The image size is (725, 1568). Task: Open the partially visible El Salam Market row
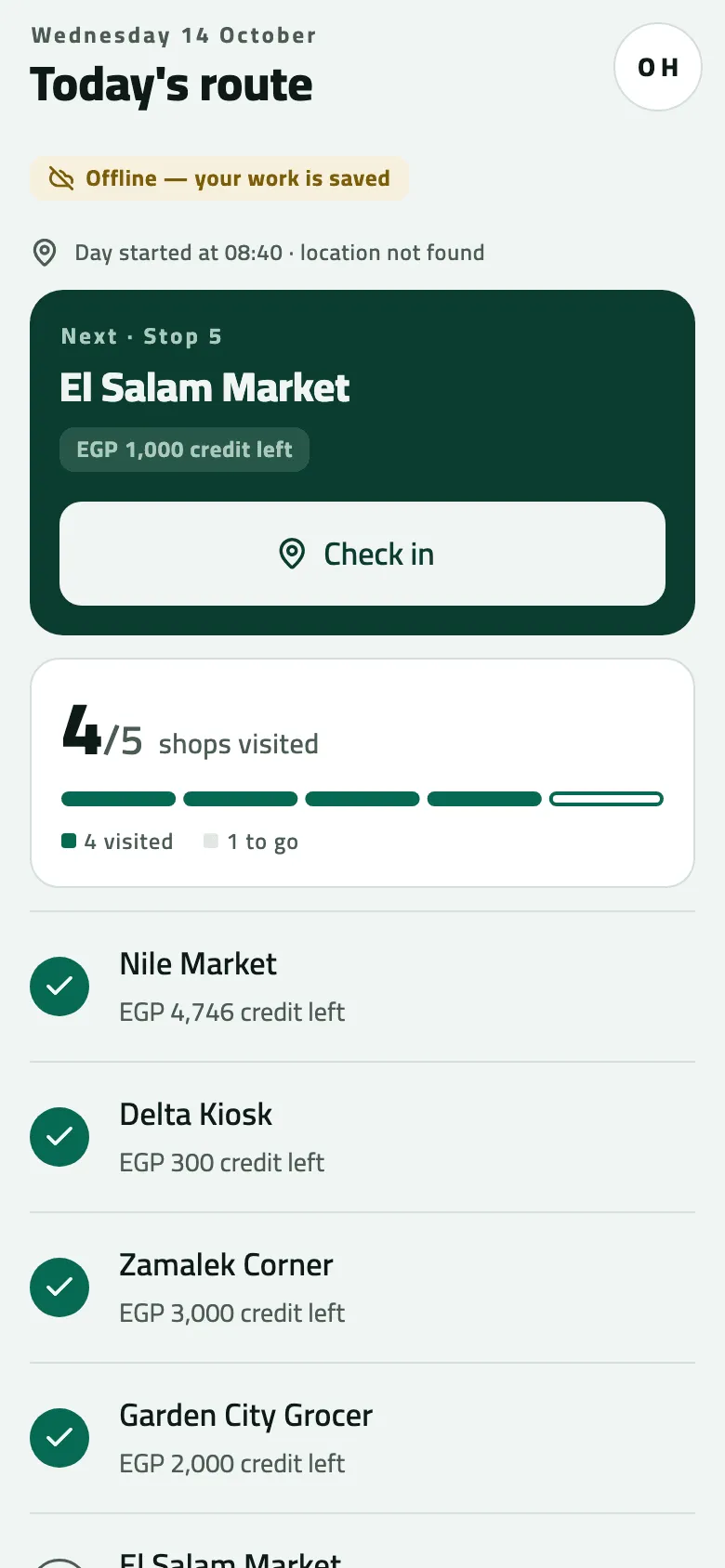[x=362, y=1542]
